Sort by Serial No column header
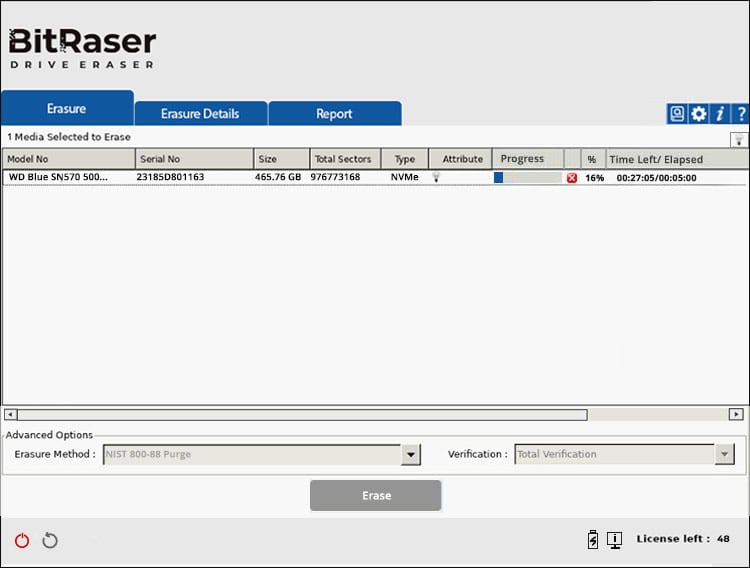The height and width of the screenshot is (568, 750). [x=194, y=159]
